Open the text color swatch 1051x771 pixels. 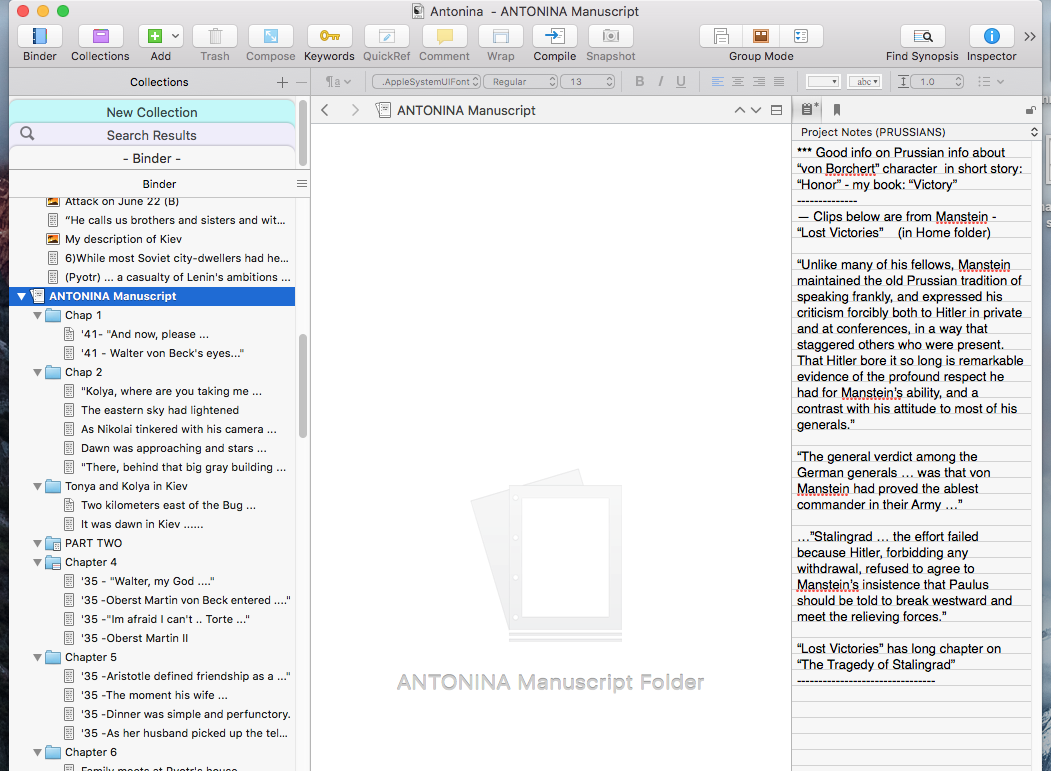823,82
